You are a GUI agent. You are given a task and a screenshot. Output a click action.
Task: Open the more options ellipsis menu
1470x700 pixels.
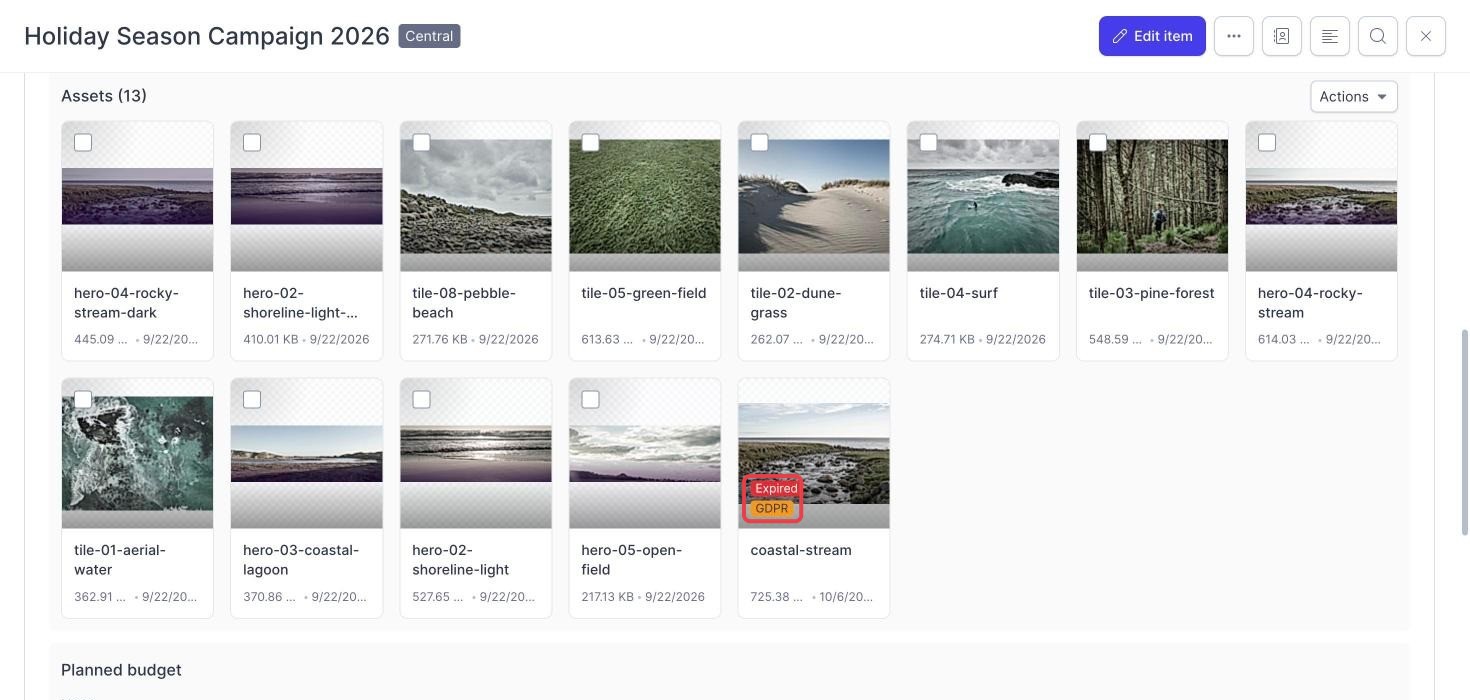coord(1233,36)
